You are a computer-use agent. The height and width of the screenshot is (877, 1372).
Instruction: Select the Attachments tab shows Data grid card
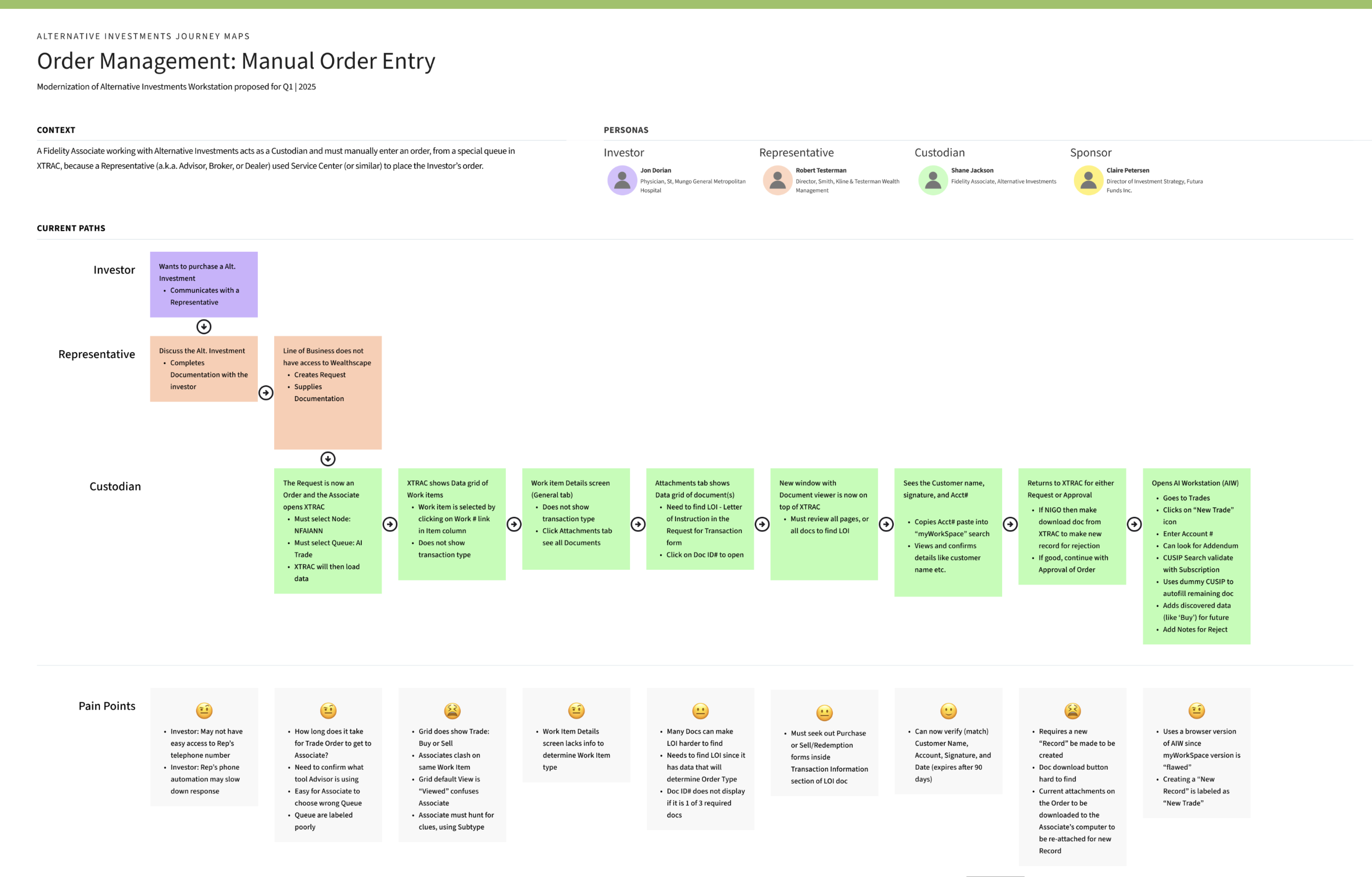tap(700, 519)
